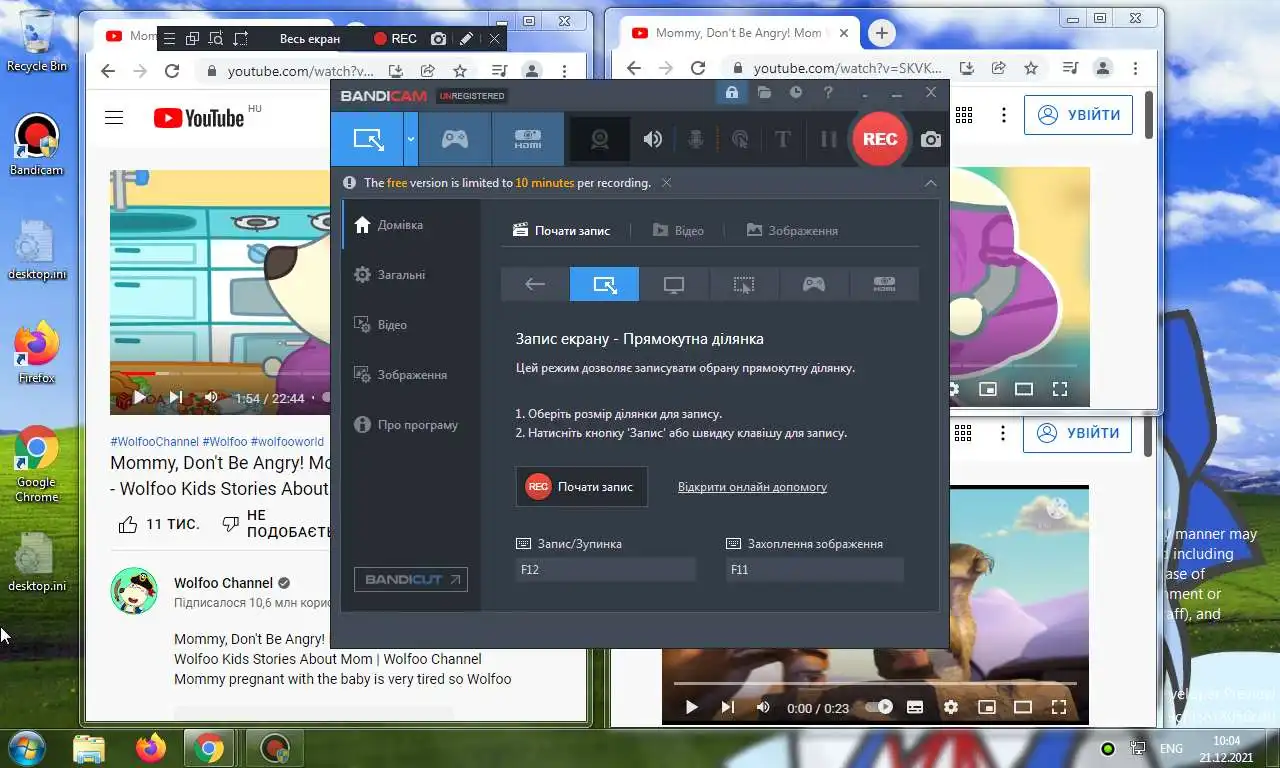
Task: Seek on the 0:23 video progress bar
Action: (875, 683)
